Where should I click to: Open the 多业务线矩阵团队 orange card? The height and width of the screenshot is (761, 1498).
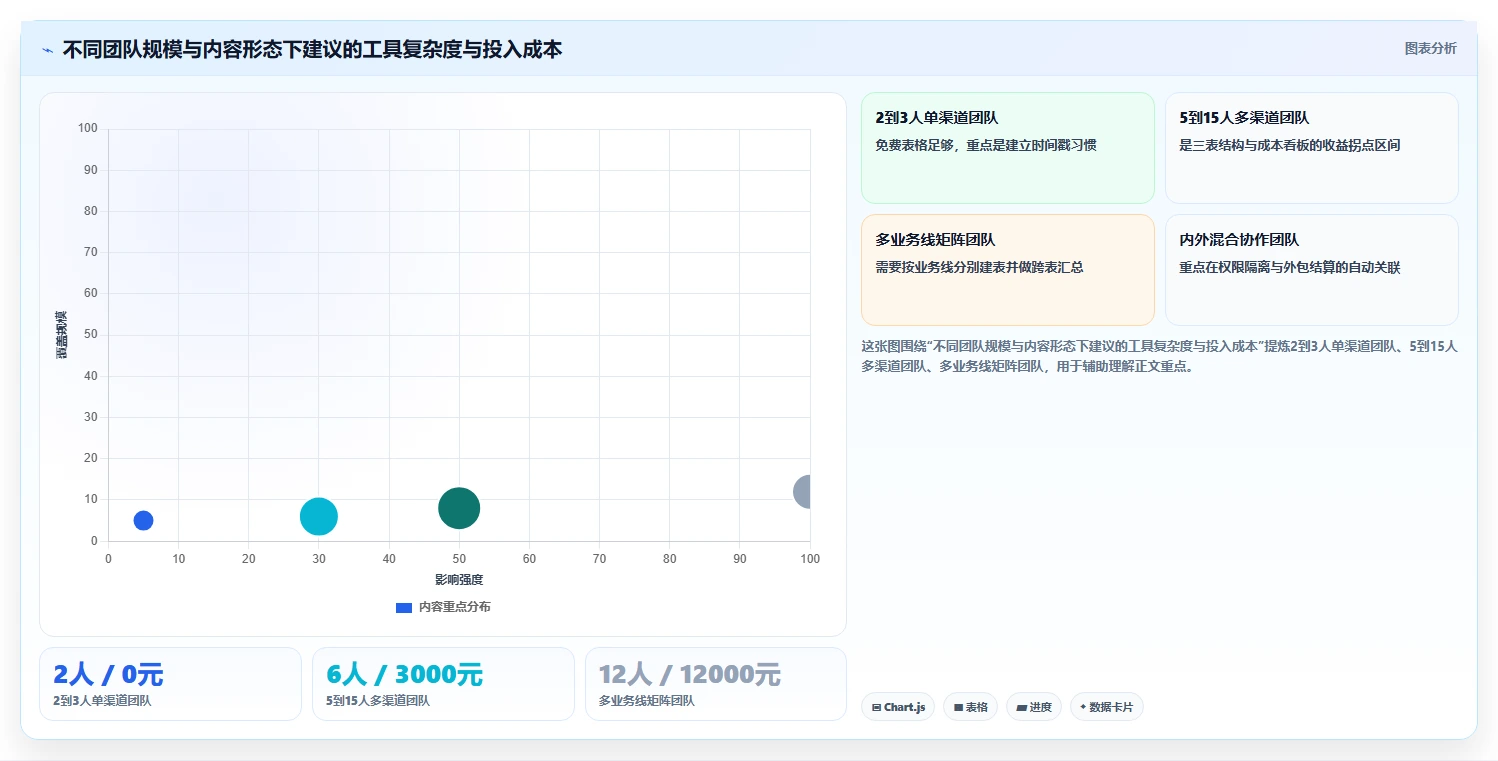coord(1008,270)
